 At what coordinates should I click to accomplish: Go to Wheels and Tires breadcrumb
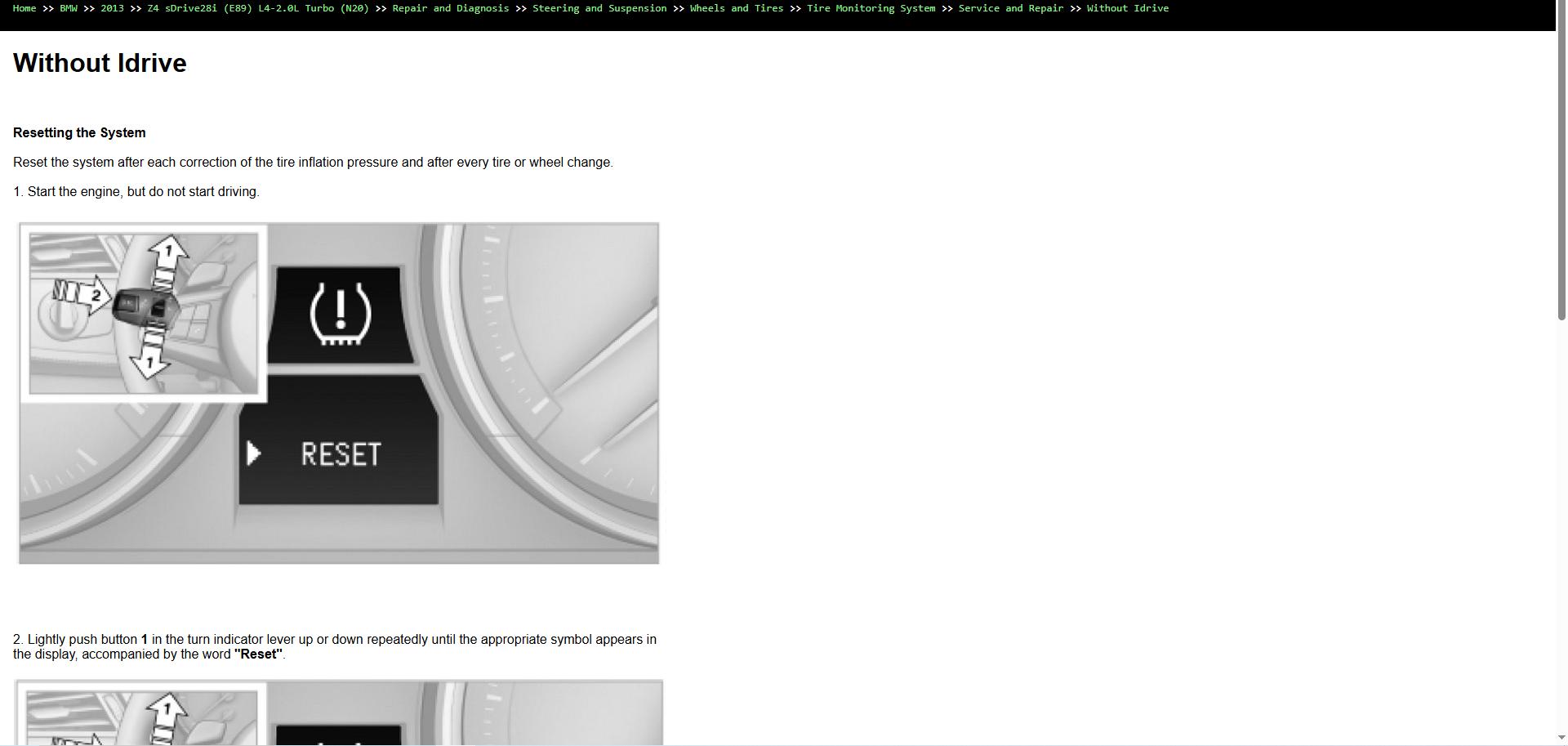pos(737,8)
